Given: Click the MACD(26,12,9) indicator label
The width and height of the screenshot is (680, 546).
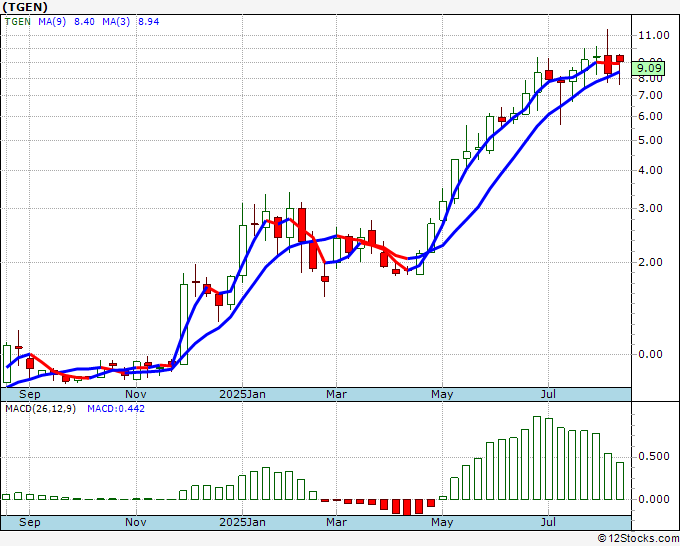Looking at the screenshot, I should point(40,409).
